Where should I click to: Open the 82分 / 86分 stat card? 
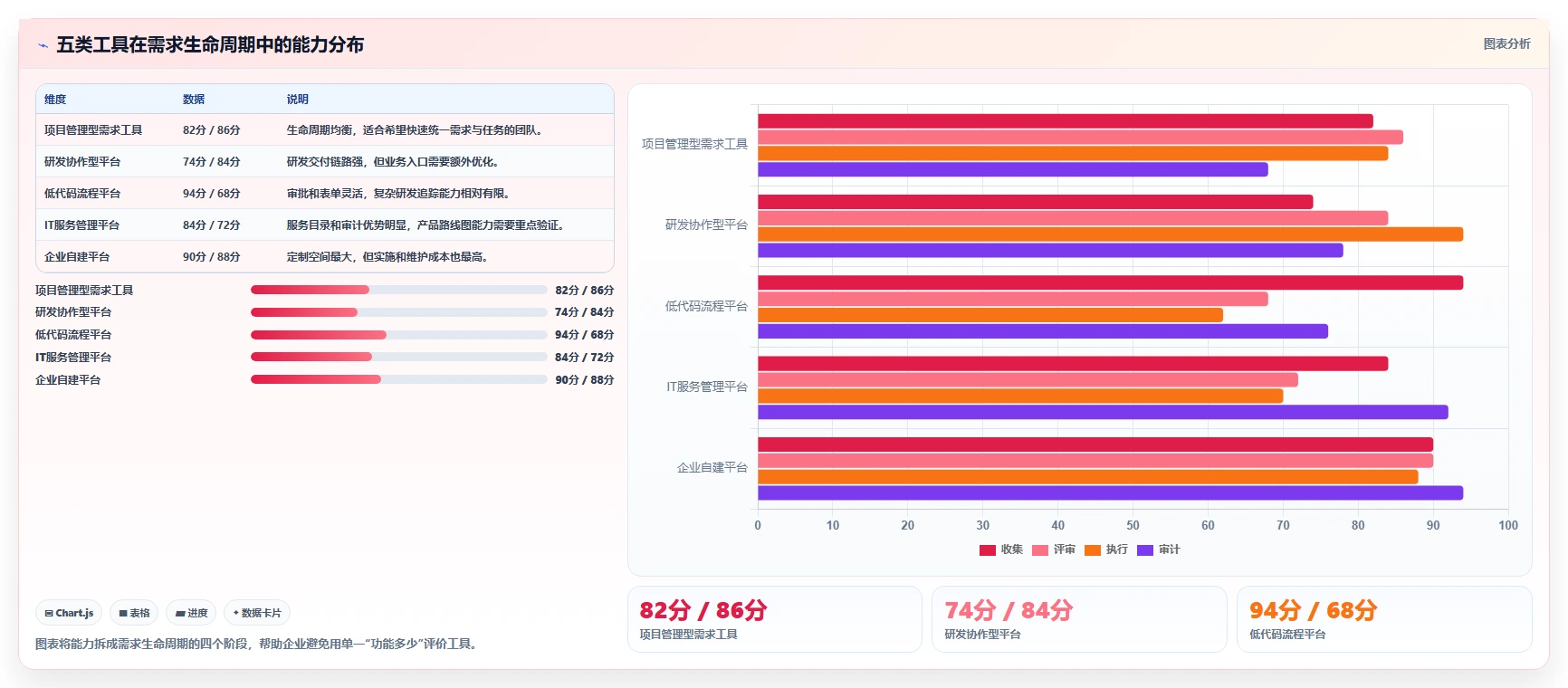click(x=775, y=619)
